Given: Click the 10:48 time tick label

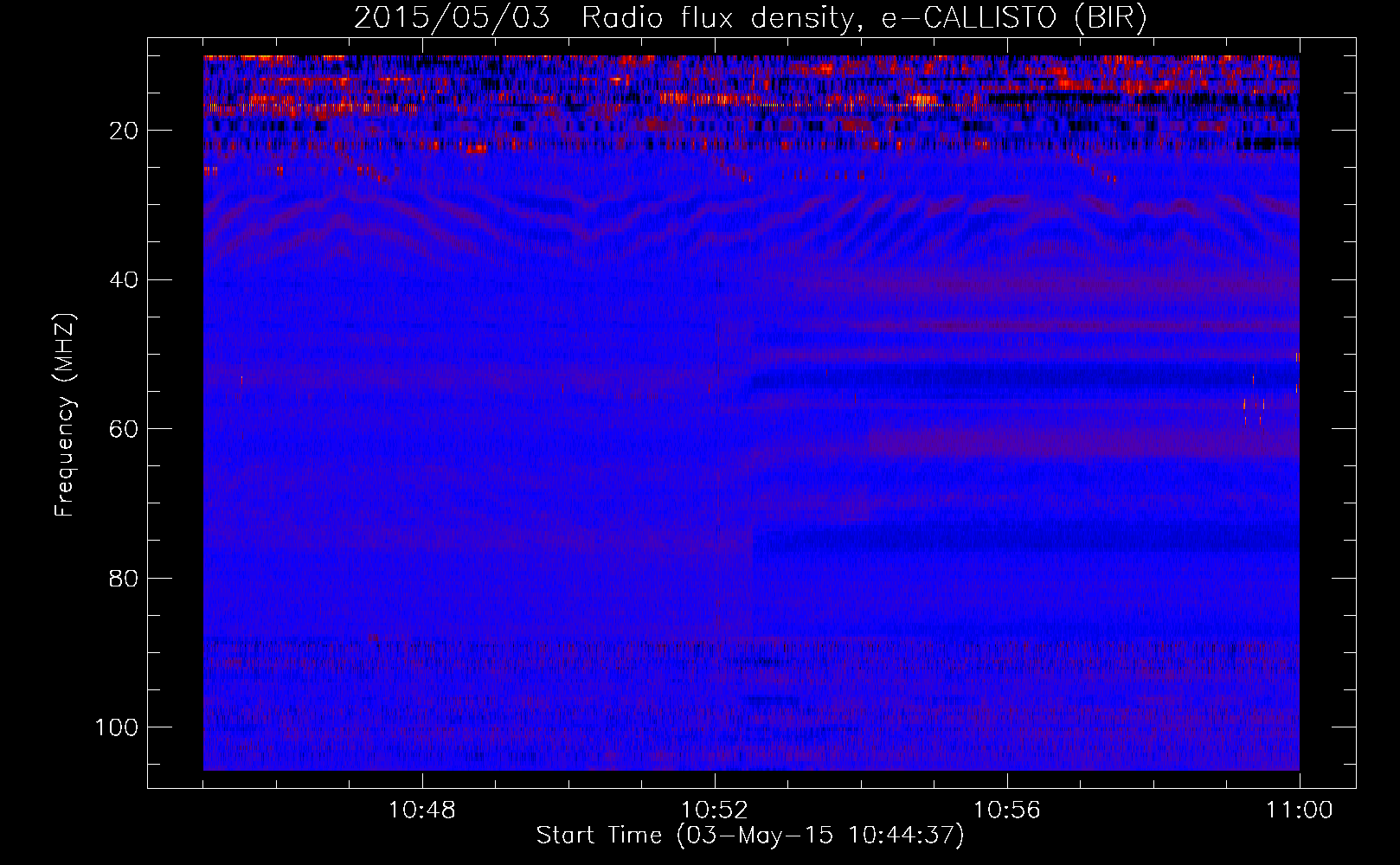Looking at the screenshot, I should (422, 811).
